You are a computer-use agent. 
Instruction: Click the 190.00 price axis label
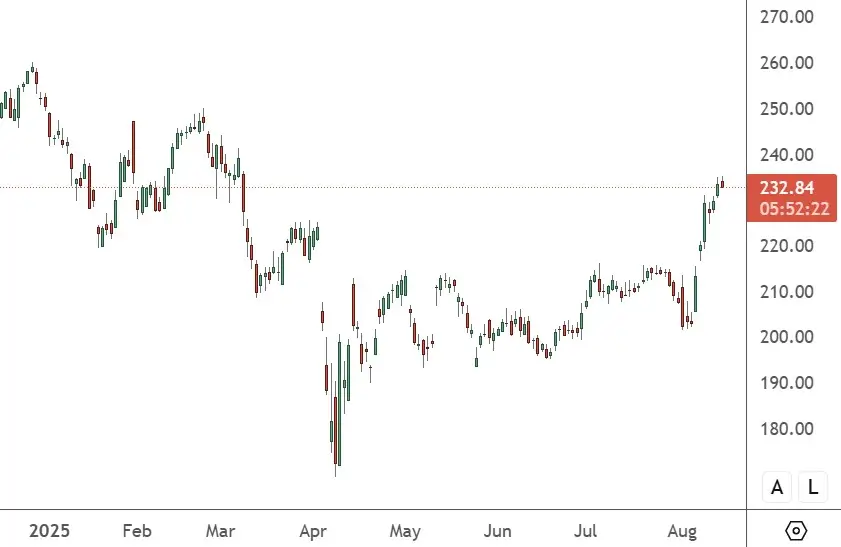pyautogui.click(x=786, y=383)
